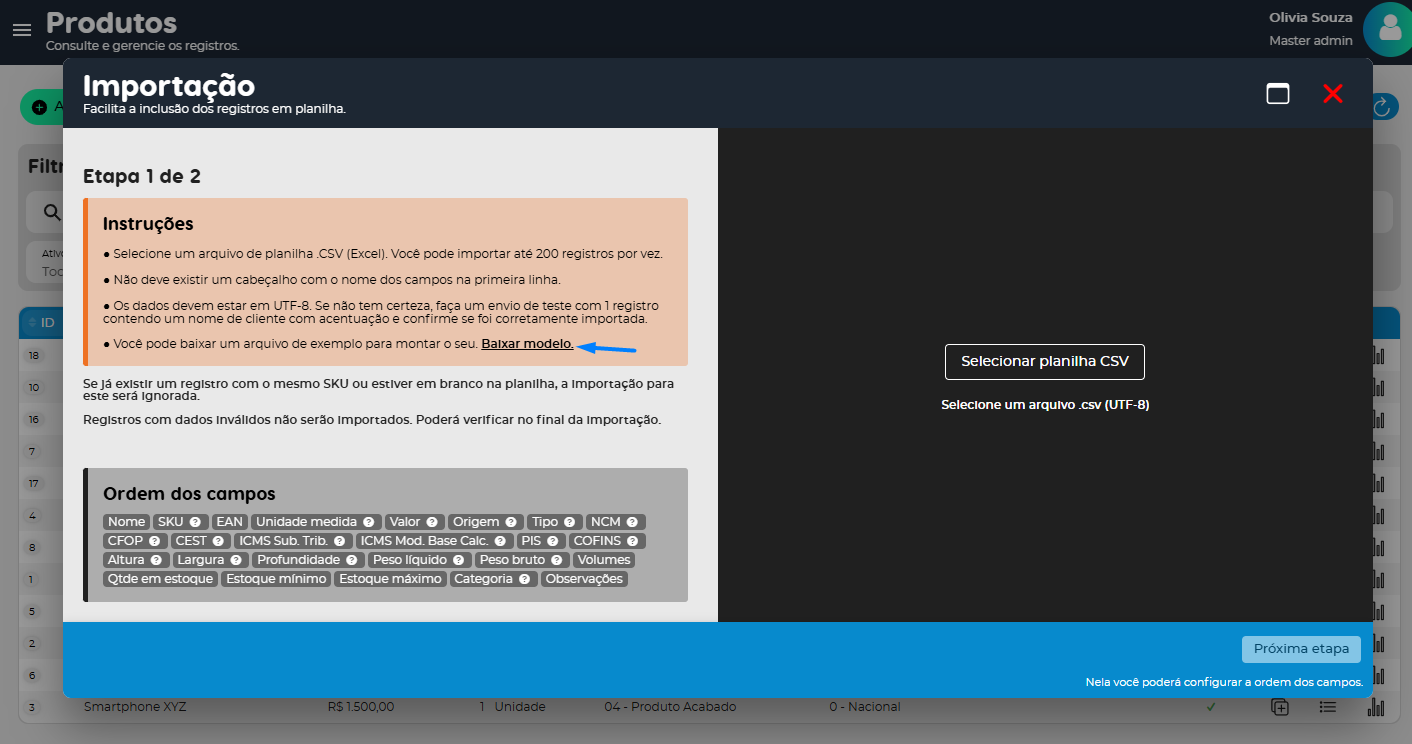
Task: Click the help icon beside Peso bruto
Action: point(556,560)
